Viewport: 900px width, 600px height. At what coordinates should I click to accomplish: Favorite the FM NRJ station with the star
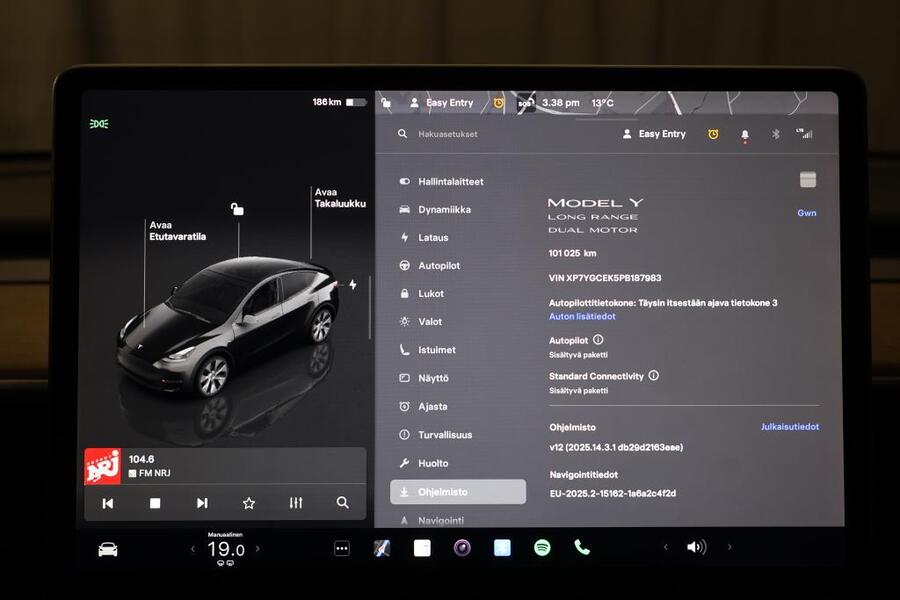248,503
